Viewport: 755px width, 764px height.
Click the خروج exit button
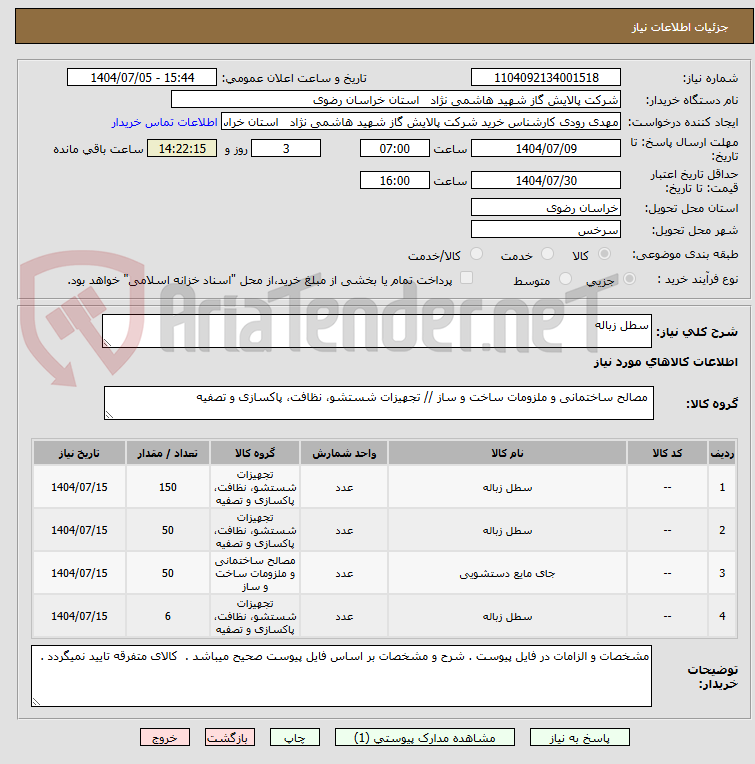tap(165, 738)
